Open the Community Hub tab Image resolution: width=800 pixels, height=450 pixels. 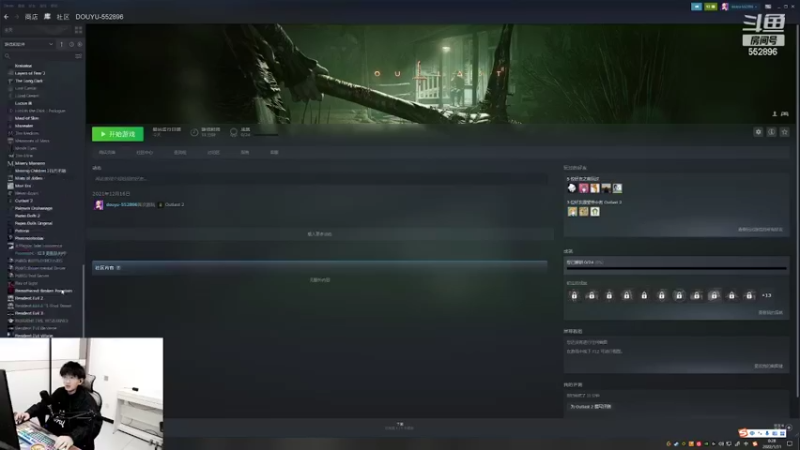tap(144, 153)
